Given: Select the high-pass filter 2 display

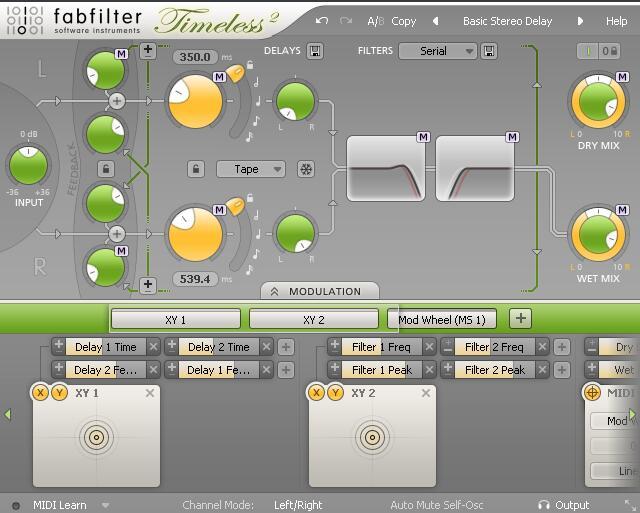Looking at the screenshot, I should pyautogui.click(x=475, y=169).
